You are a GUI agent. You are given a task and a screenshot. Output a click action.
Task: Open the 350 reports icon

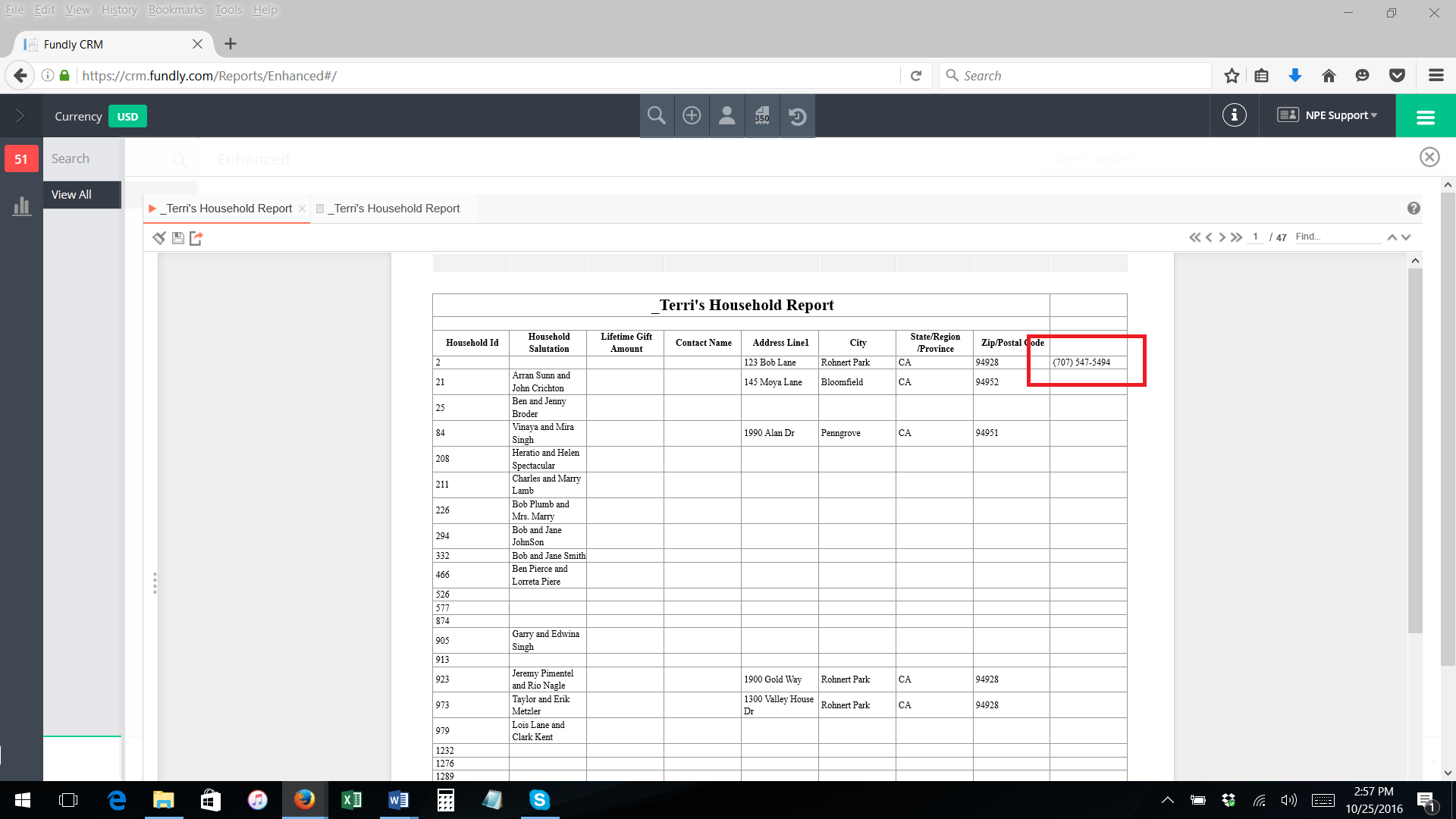(762, 116)
